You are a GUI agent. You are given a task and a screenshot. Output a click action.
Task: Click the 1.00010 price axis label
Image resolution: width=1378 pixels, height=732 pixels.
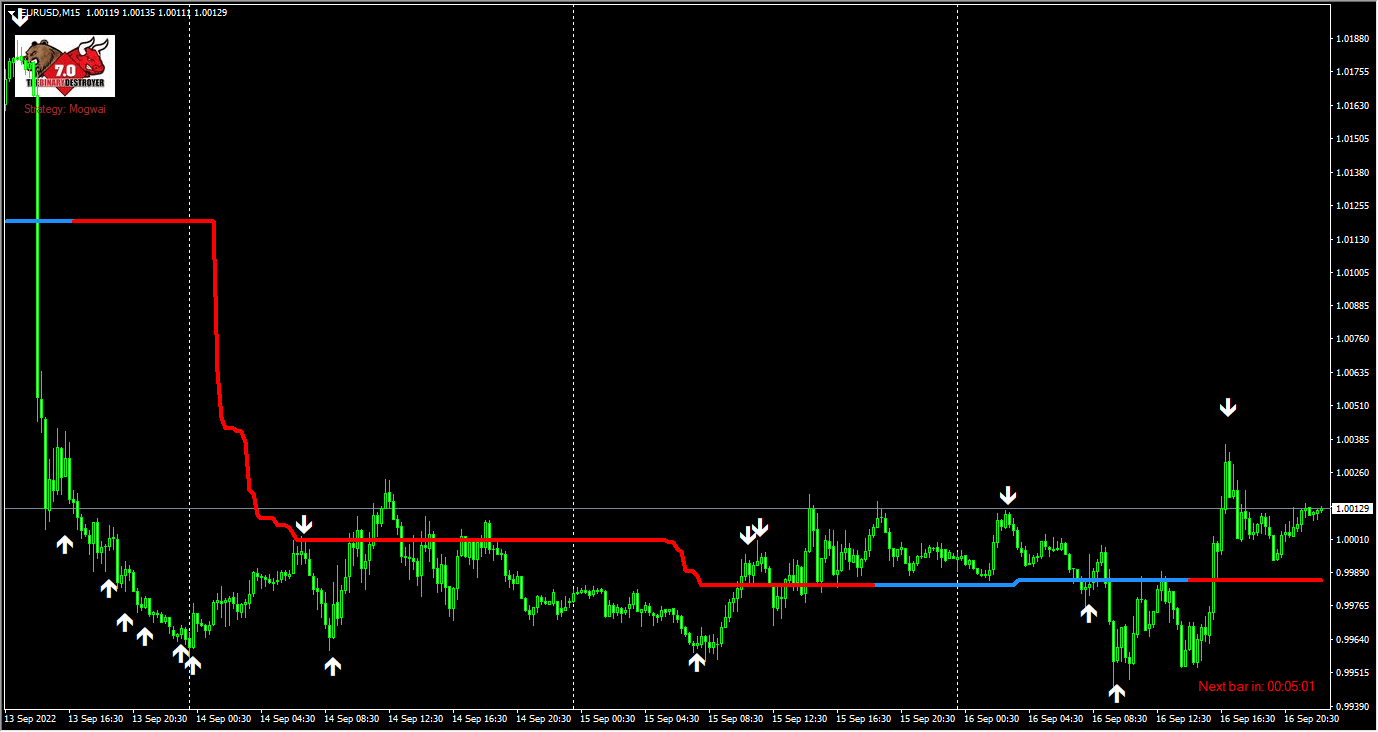[x=1352, y=540]
